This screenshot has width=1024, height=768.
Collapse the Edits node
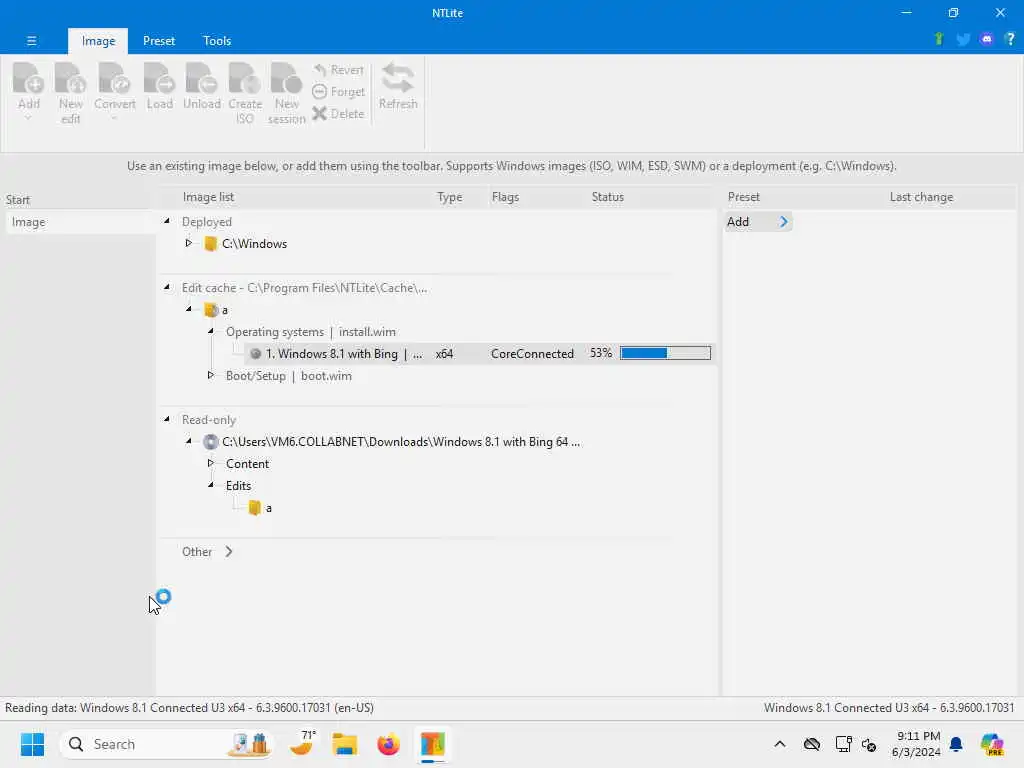[211, 485]
